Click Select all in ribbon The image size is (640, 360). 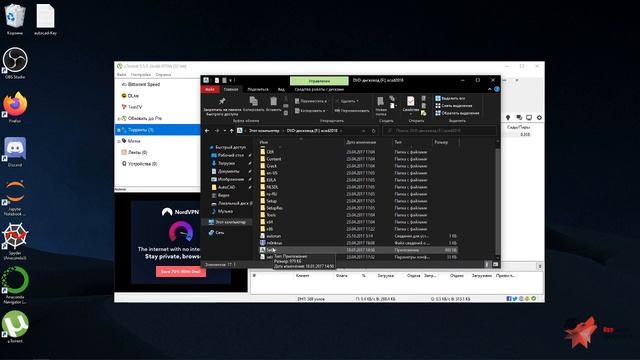450,98
